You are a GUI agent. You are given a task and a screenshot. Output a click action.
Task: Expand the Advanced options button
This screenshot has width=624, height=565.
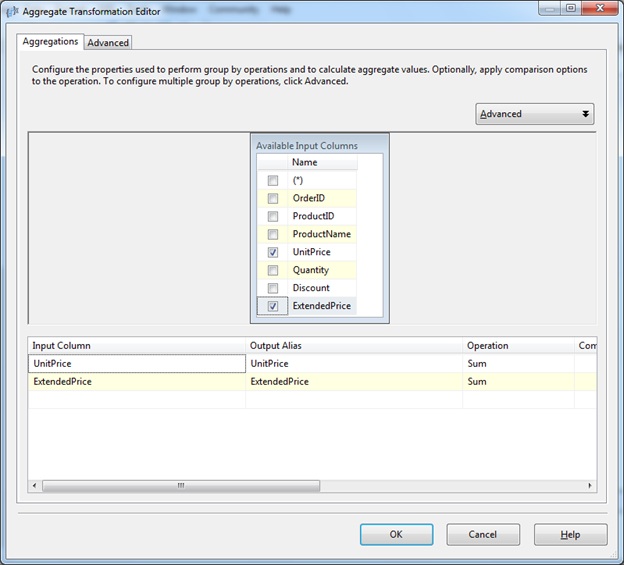click(534, 114)
